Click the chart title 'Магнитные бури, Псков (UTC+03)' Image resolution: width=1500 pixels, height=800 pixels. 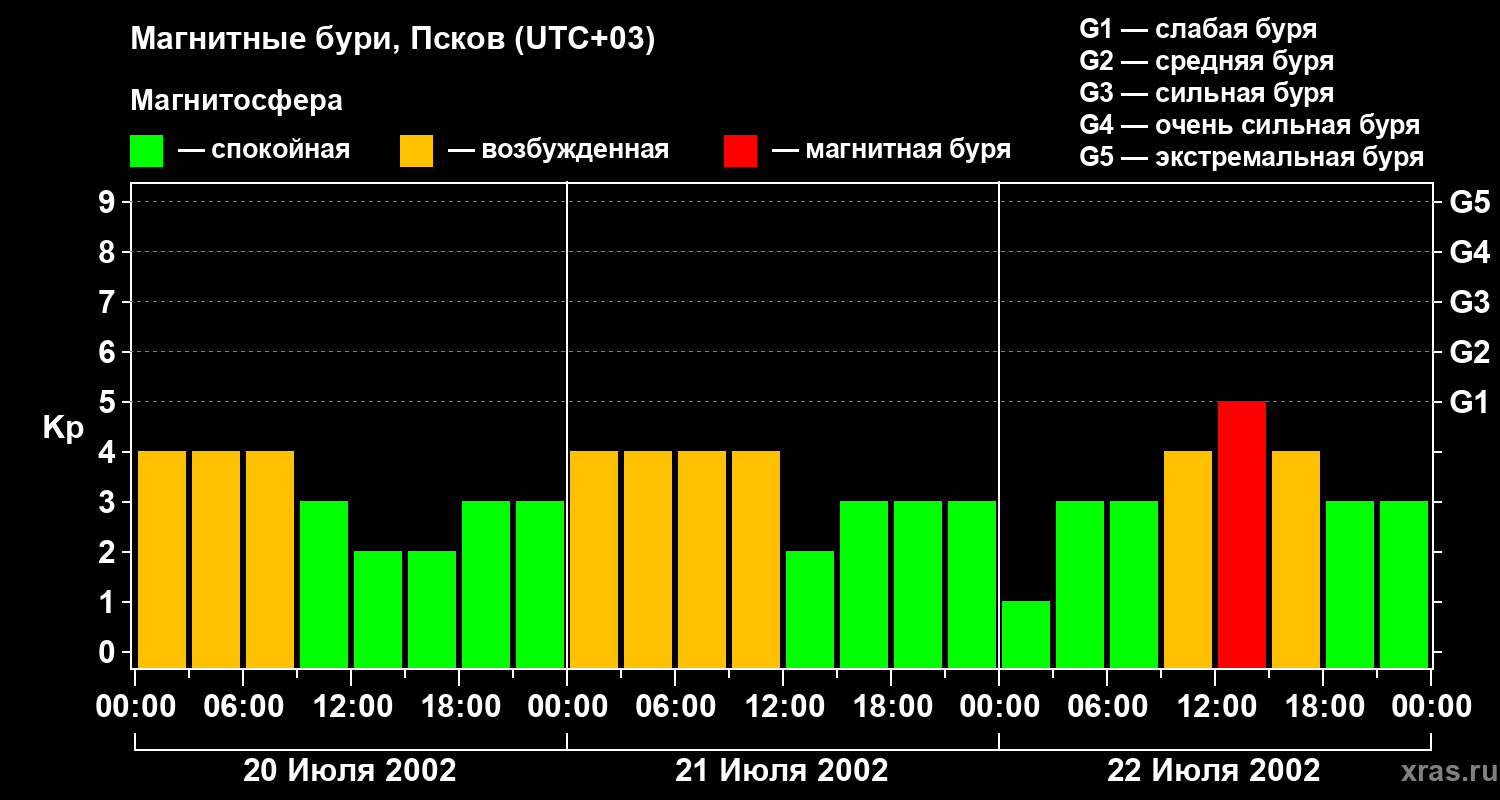tap(393, 40)
